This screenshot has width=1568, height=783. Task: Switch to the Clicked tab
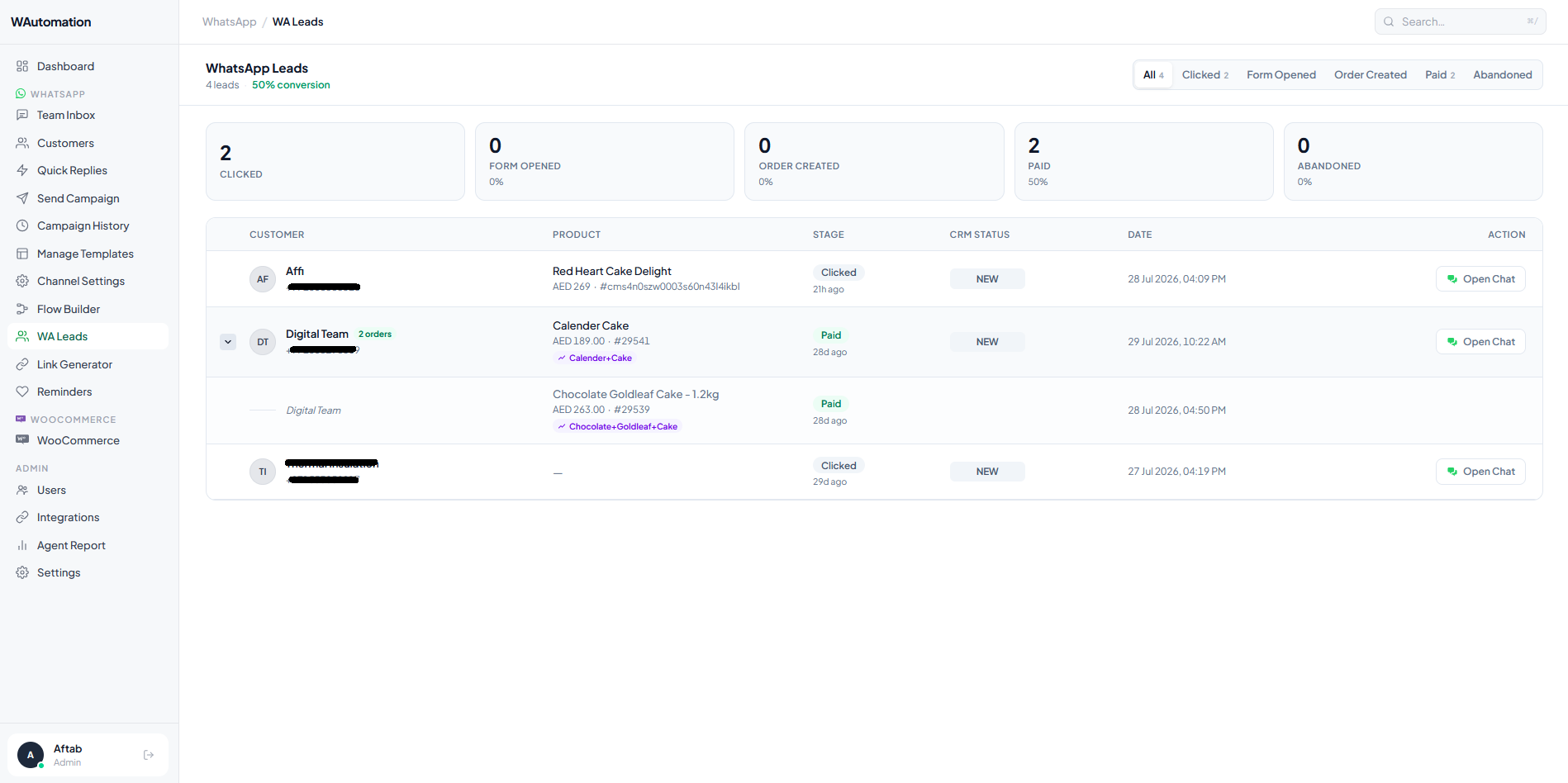(1205, 75)
